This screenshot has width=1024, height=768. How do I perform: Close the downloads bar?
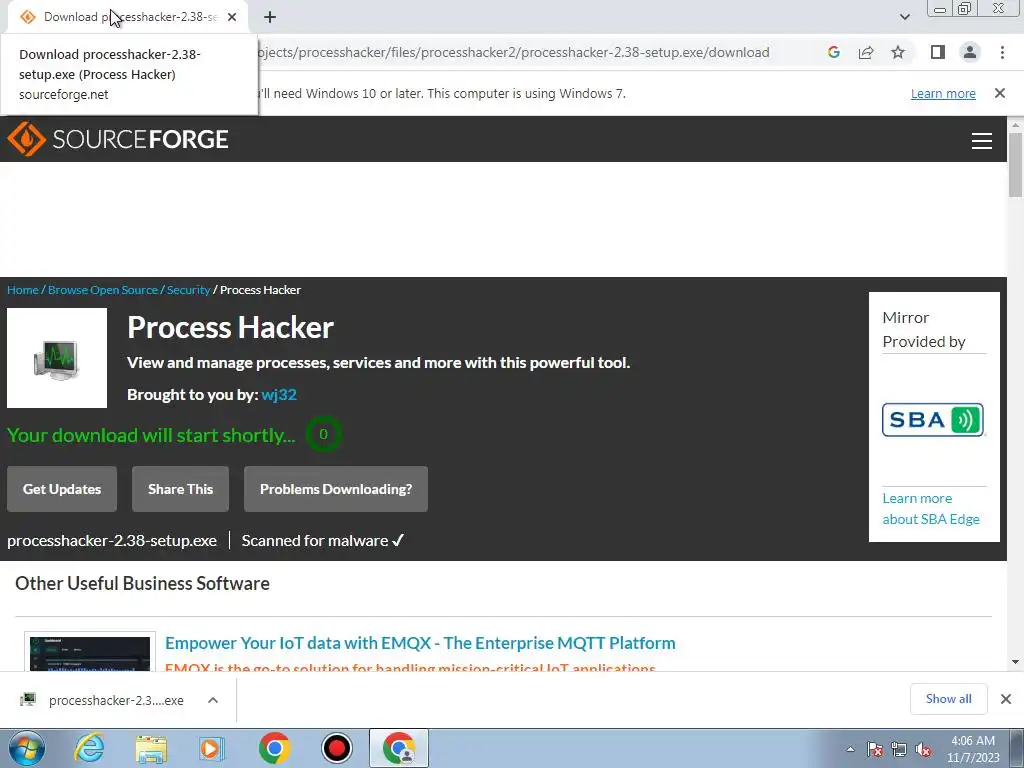click(1006, 699)
